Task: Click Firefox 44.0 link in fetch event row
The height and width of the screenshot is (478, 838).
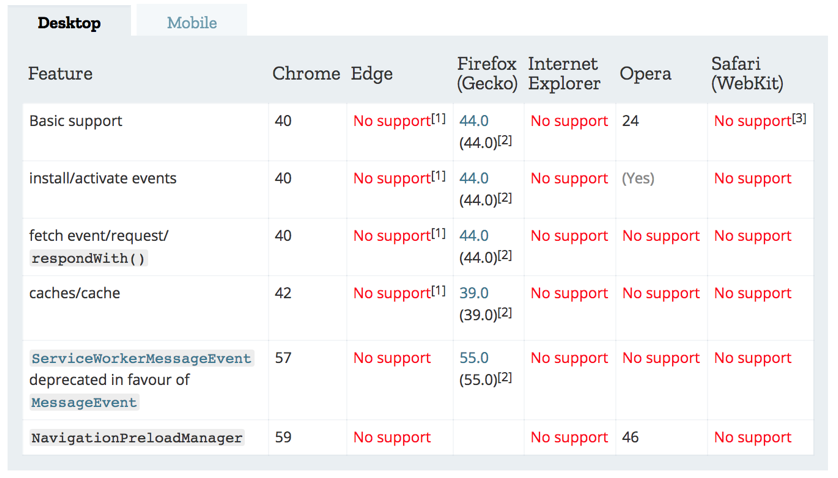Action: (x=473, y=236)
